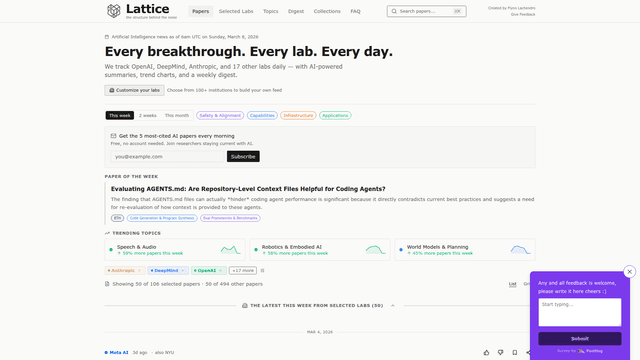This screenshot has height=360, width=640.
Task: Click the OpenAI lab chip label
Action: (207, 271)
